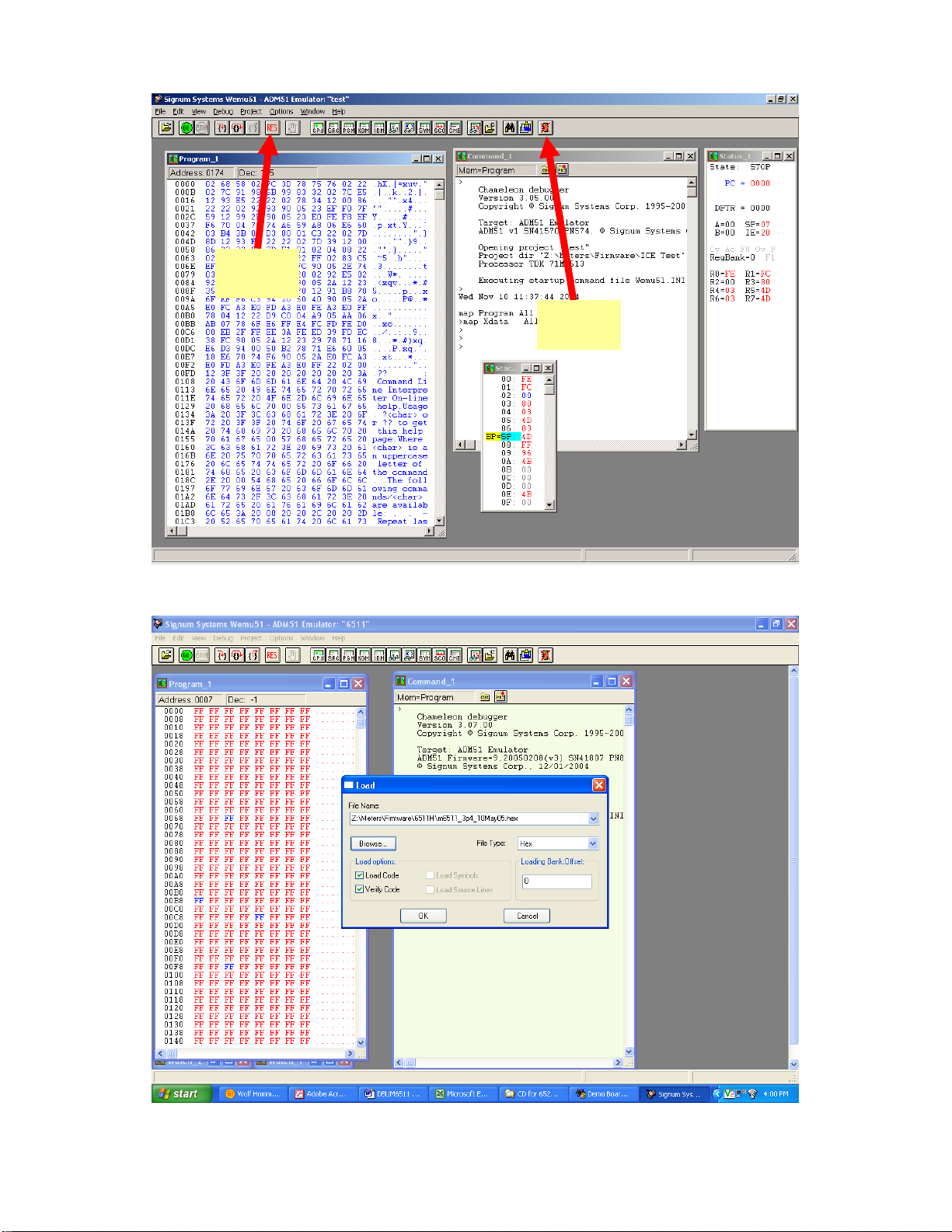
Task: Open Debug menu in the "test" emulator window
Action: (223, 112)
